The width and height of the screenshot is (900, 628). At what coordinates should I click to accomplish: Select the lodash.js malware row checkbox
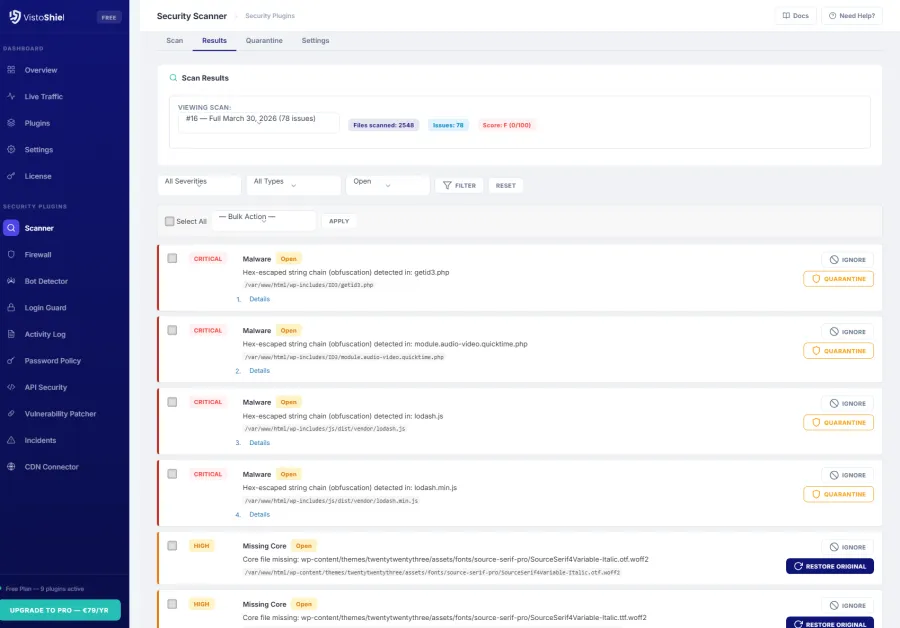click(x=172, y=402)
